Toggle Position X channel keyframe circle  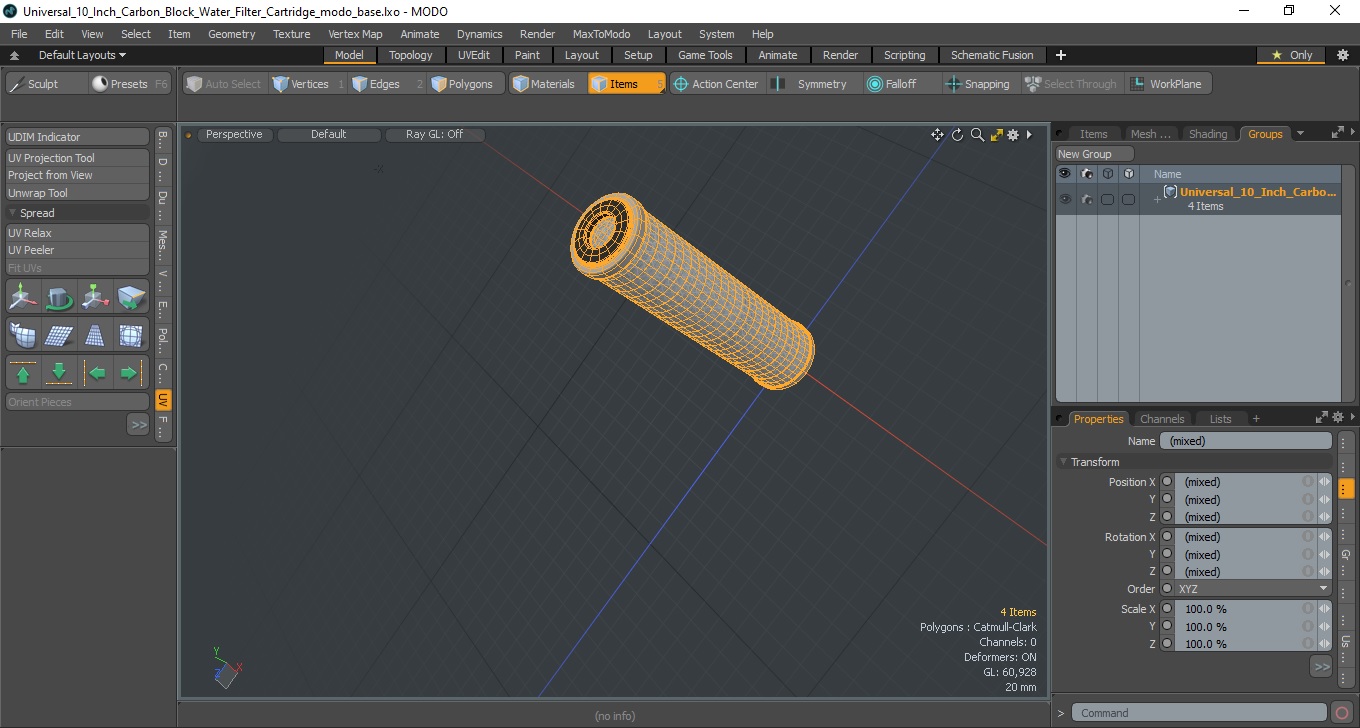(x=1167, y=482)
